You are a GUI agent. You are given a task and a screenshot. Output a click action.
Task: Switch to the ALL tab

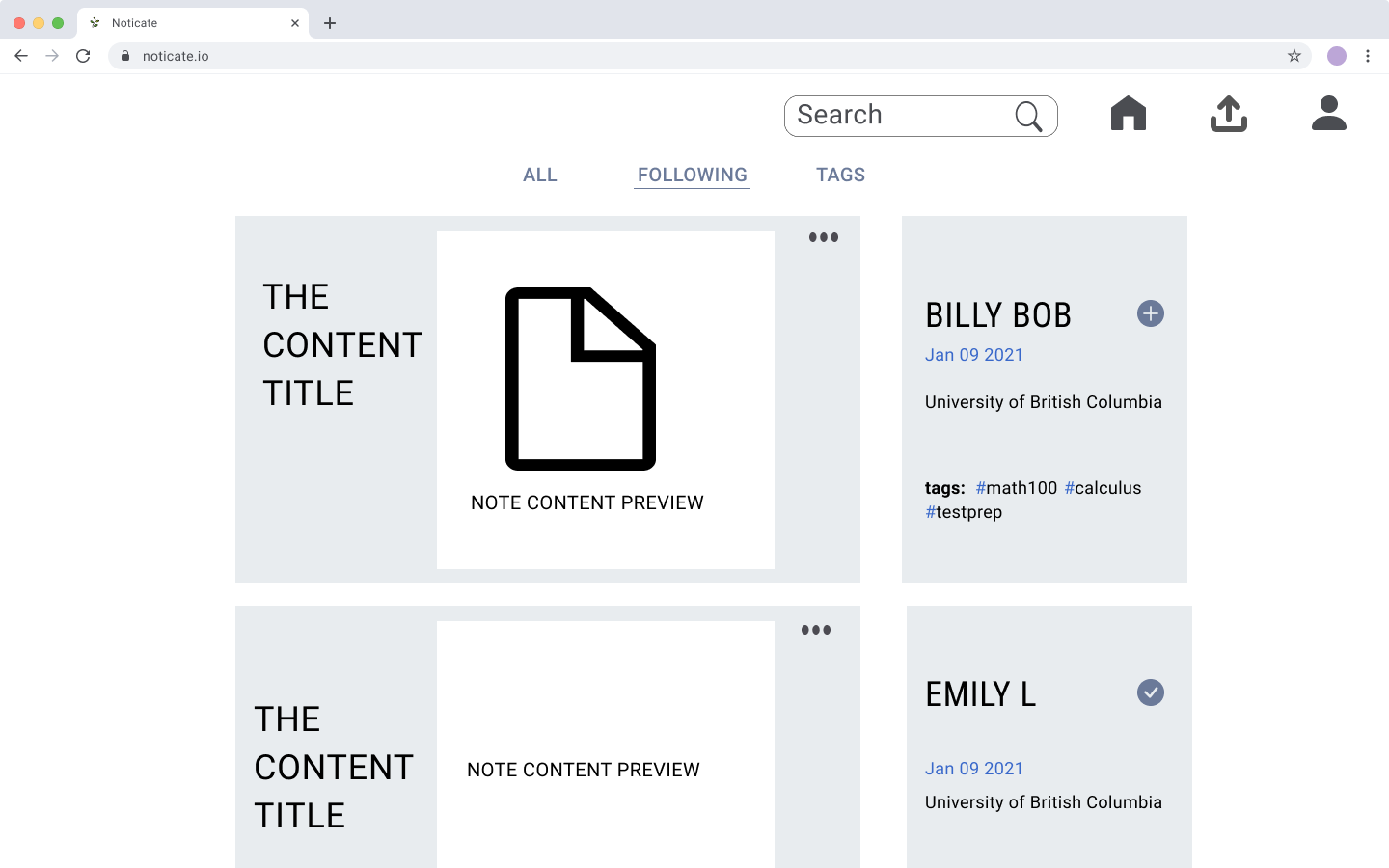(540, 175)
